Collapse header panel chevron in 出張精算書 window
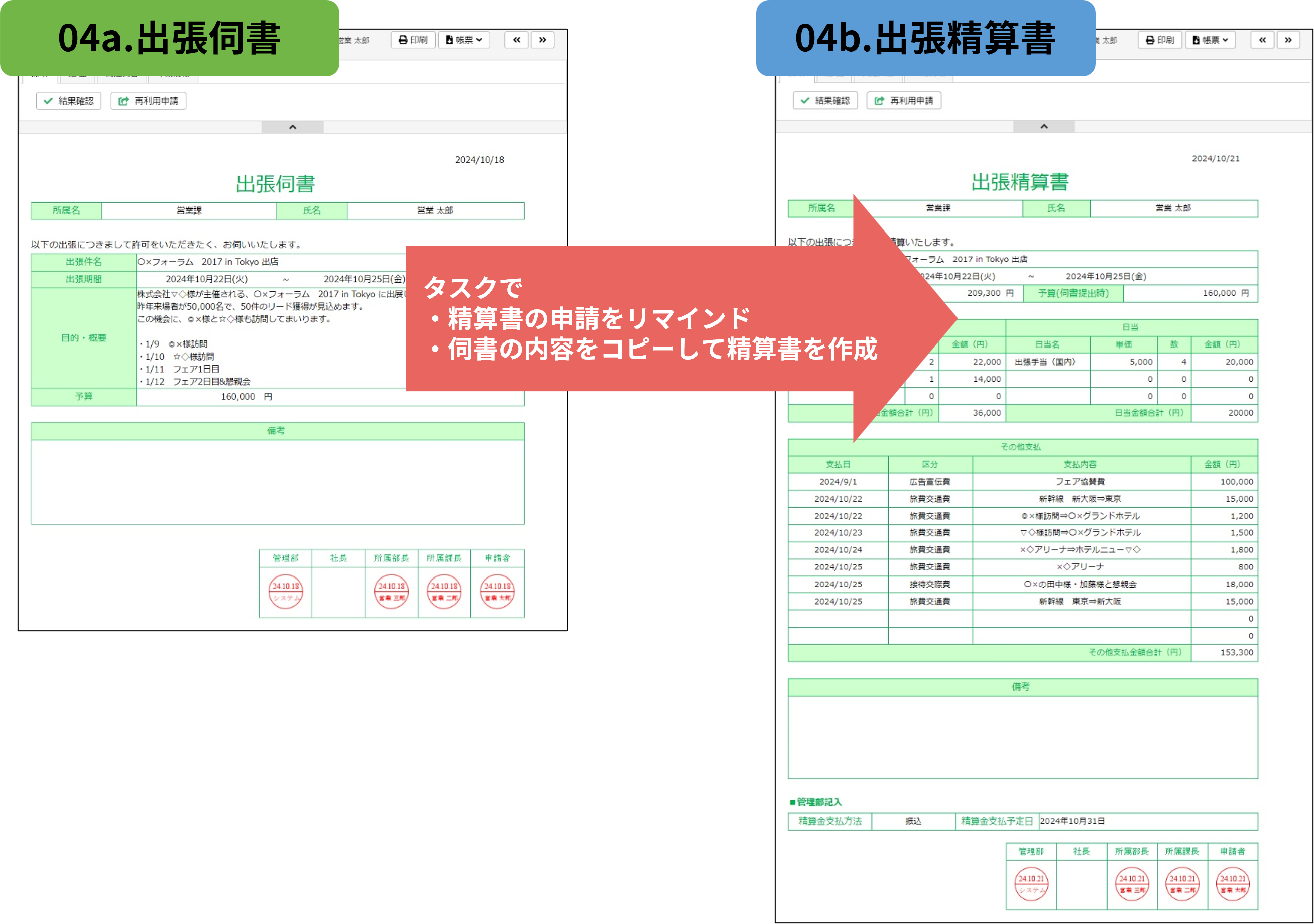The image size is (1314, 924). (1044, 126)
